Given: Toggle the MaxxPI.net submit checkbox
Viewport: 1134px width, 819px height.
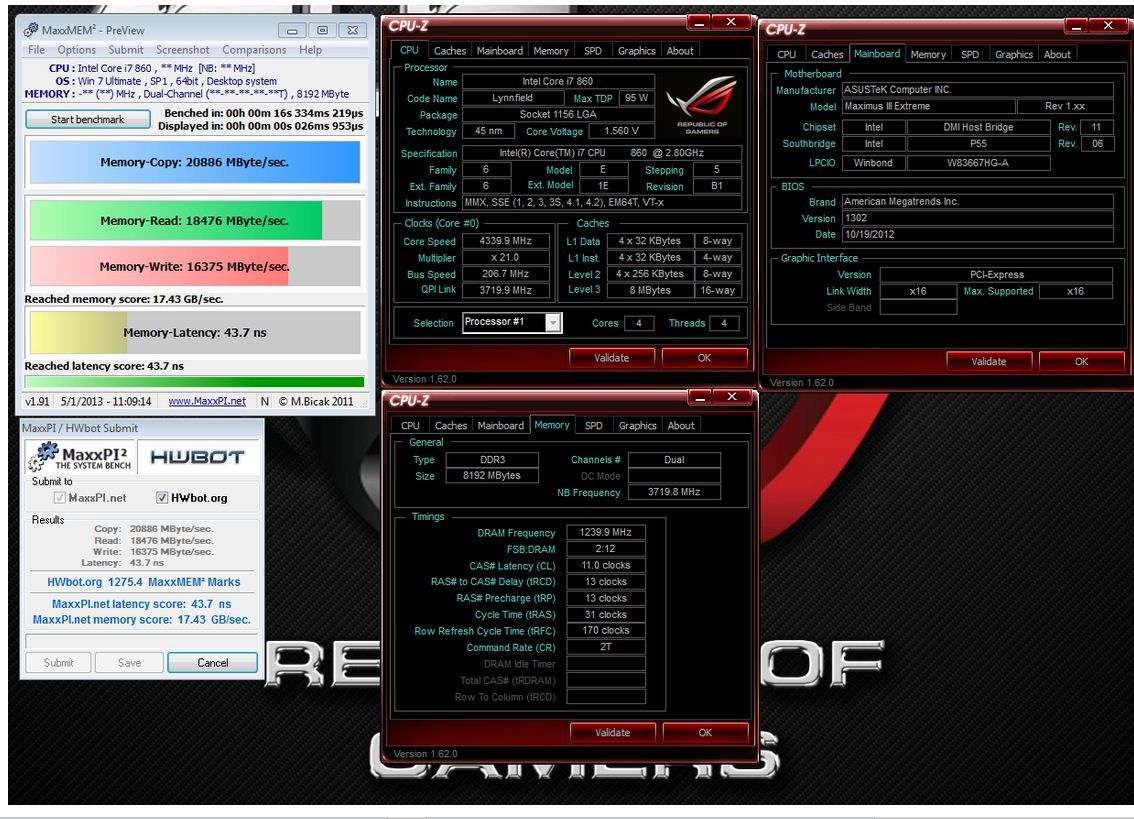Looking at the screenshot, I should click(x=59, y=498).
